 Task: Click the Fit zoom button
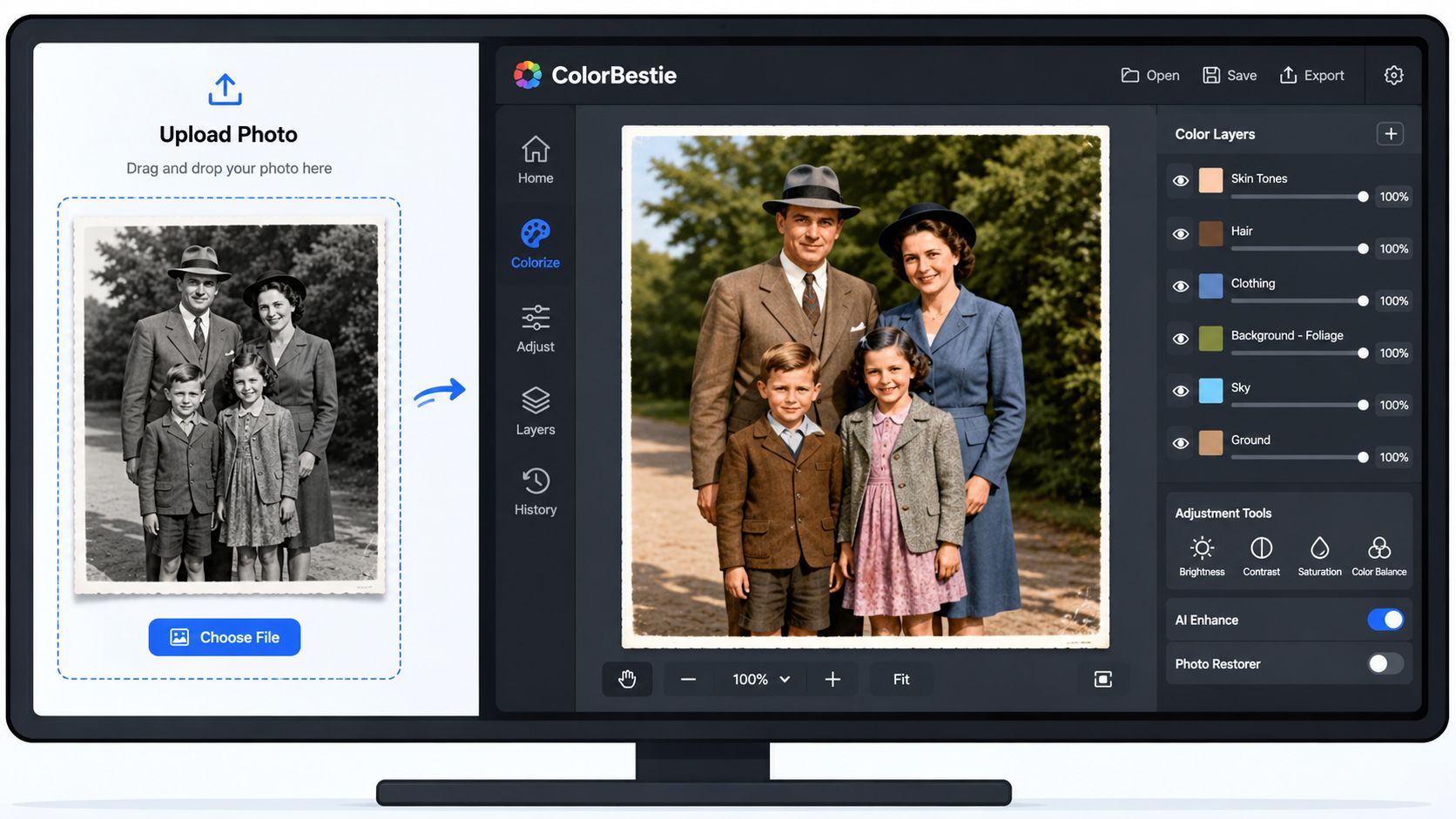point(901,679)
